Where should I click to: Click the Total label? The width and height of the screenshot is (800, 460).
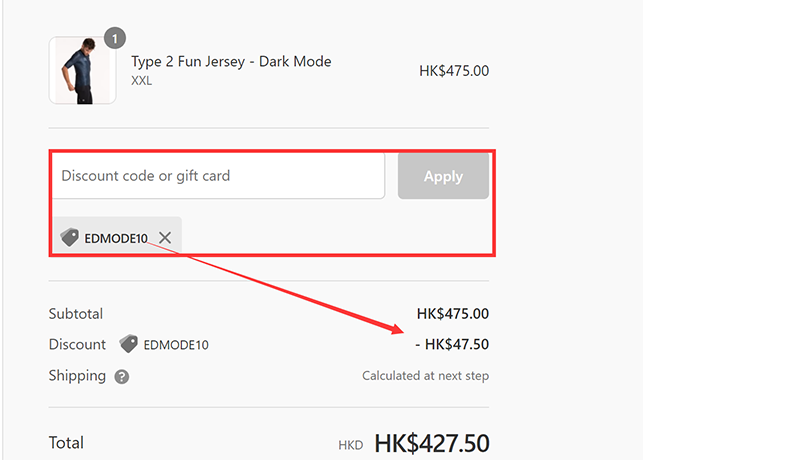tap(66, 443)
